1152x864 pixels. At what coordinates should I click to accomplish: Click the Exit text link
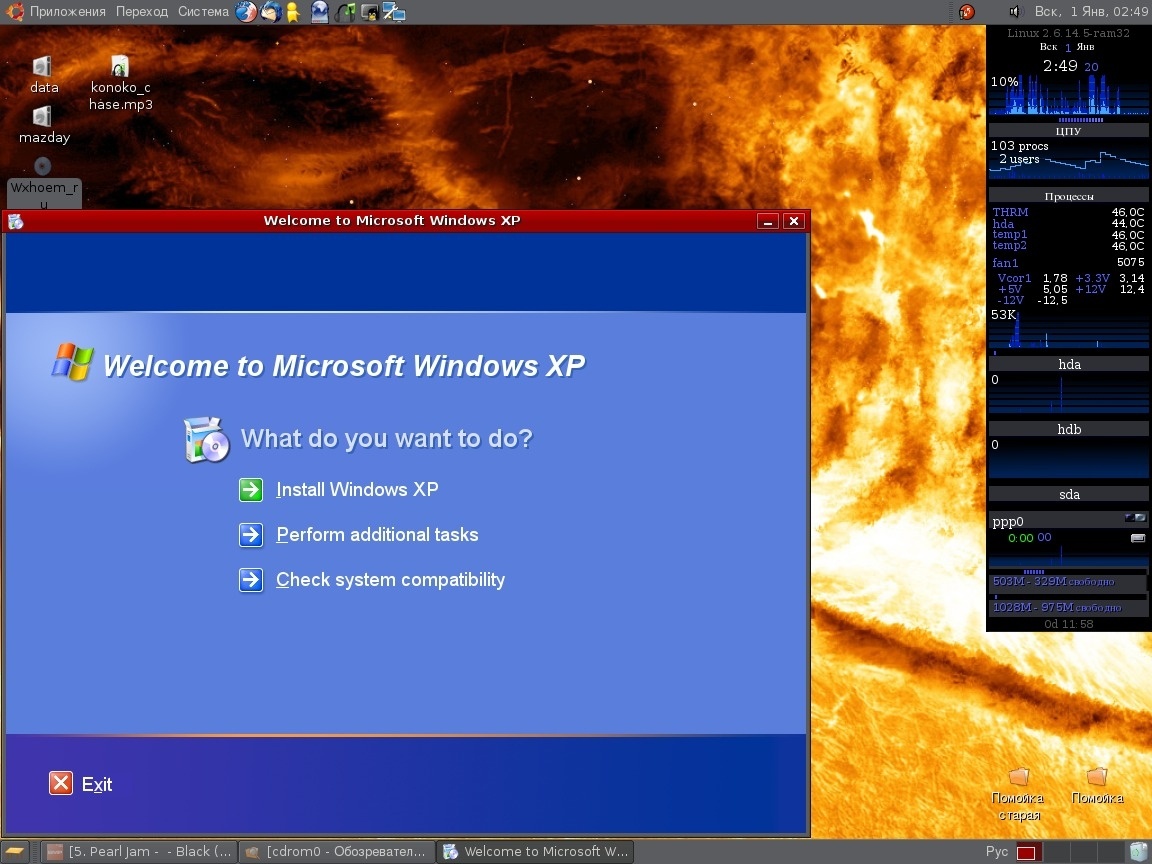click(97, 785)
